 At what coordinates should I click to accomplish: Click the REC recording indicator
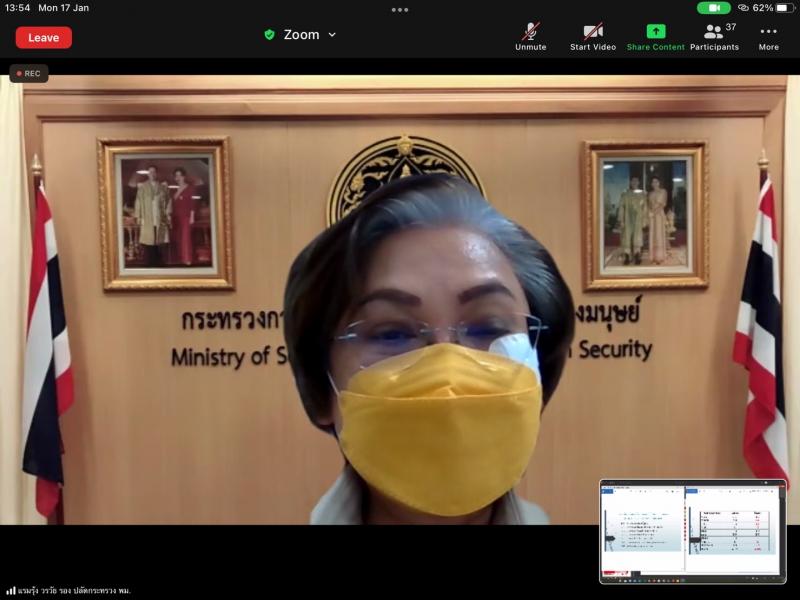coord(29,73)
